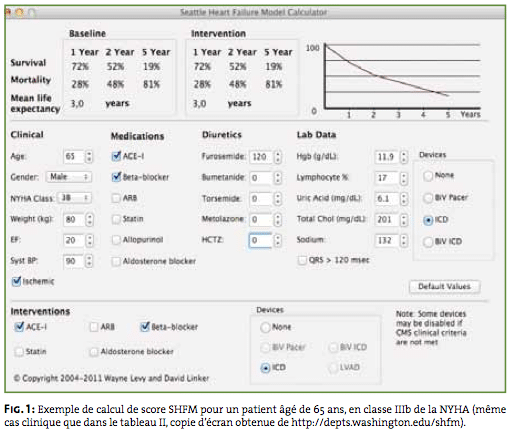Image resolution: width=510 pixels, height=442 pixels.
Task: Click the Age stepper arrows
Action: pyautogui.click(x=89, y=156)
